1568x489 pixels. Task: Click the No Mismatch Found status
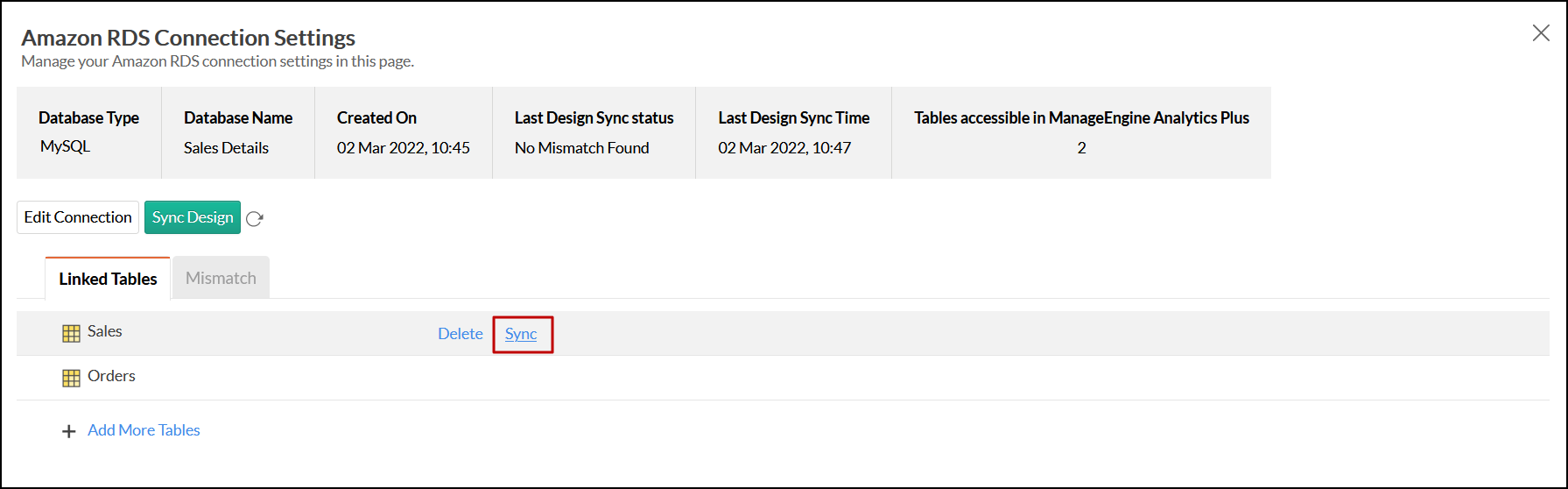[581, 148]
